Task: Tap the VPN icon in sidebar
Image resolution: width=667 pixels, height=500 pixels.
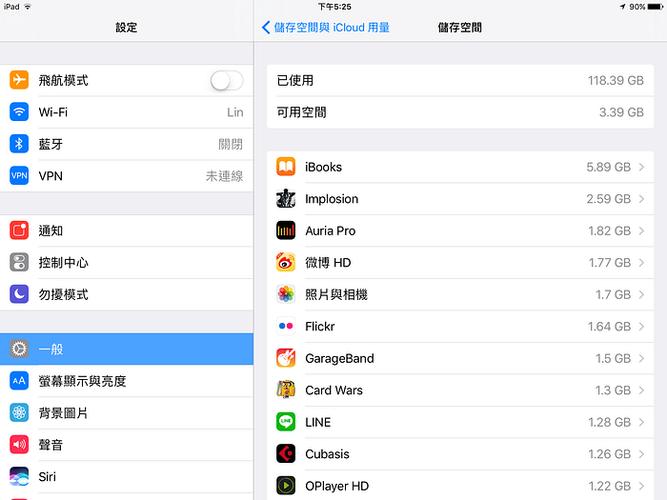Action: 19,176
